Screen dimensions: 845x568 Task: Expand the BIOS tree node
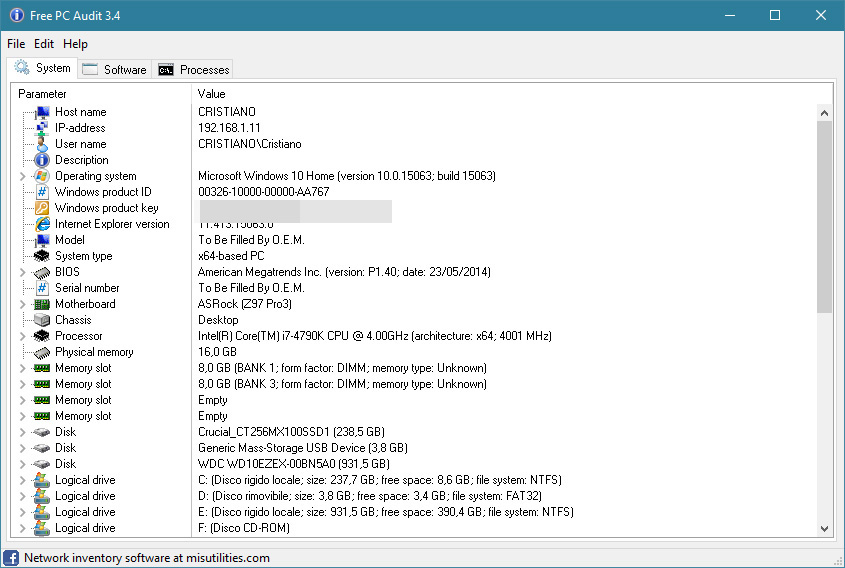[x=23, y=272]
